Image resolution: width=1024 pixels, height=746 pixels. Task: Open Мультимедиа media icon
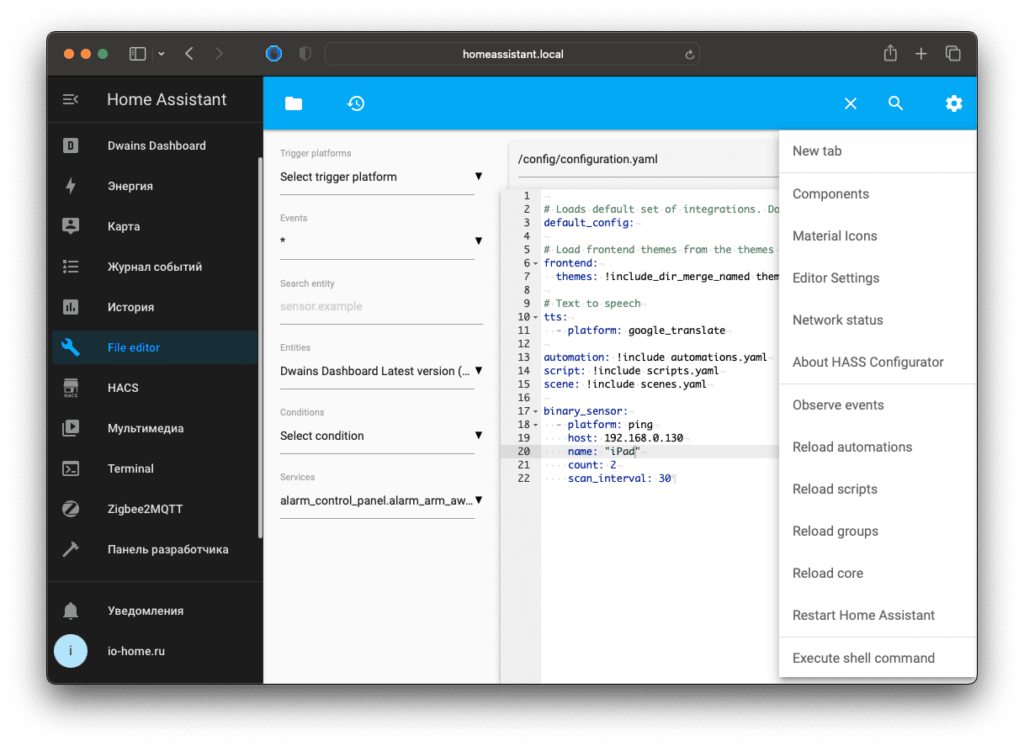coord(71,429)
